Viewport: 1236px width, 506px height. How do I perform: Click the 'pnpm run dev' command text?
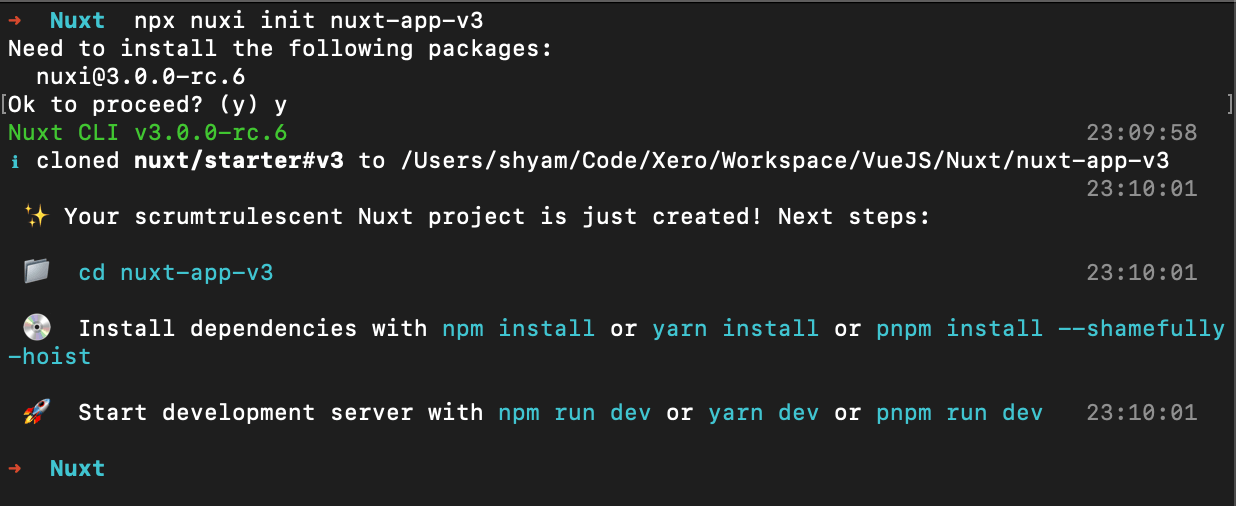click(960, 412)
